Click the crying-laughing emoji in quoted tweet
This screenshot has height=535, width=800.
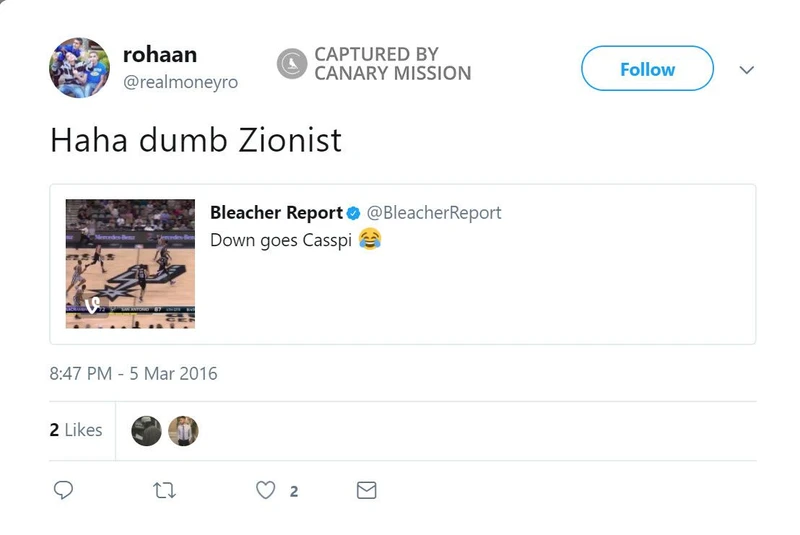(x=370, y=240)
